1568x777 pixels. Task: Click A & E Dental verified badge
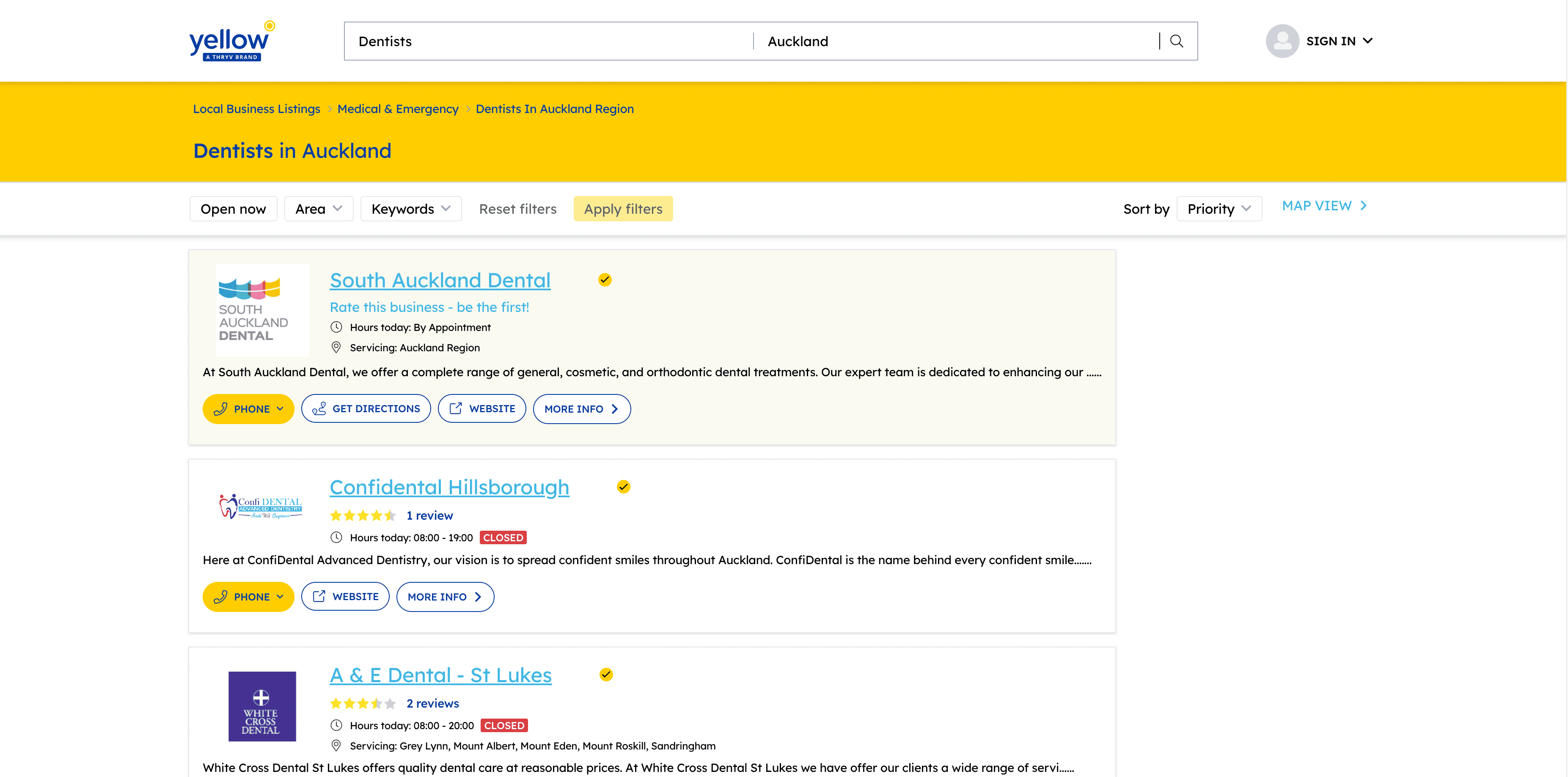(x=605, y=674)
